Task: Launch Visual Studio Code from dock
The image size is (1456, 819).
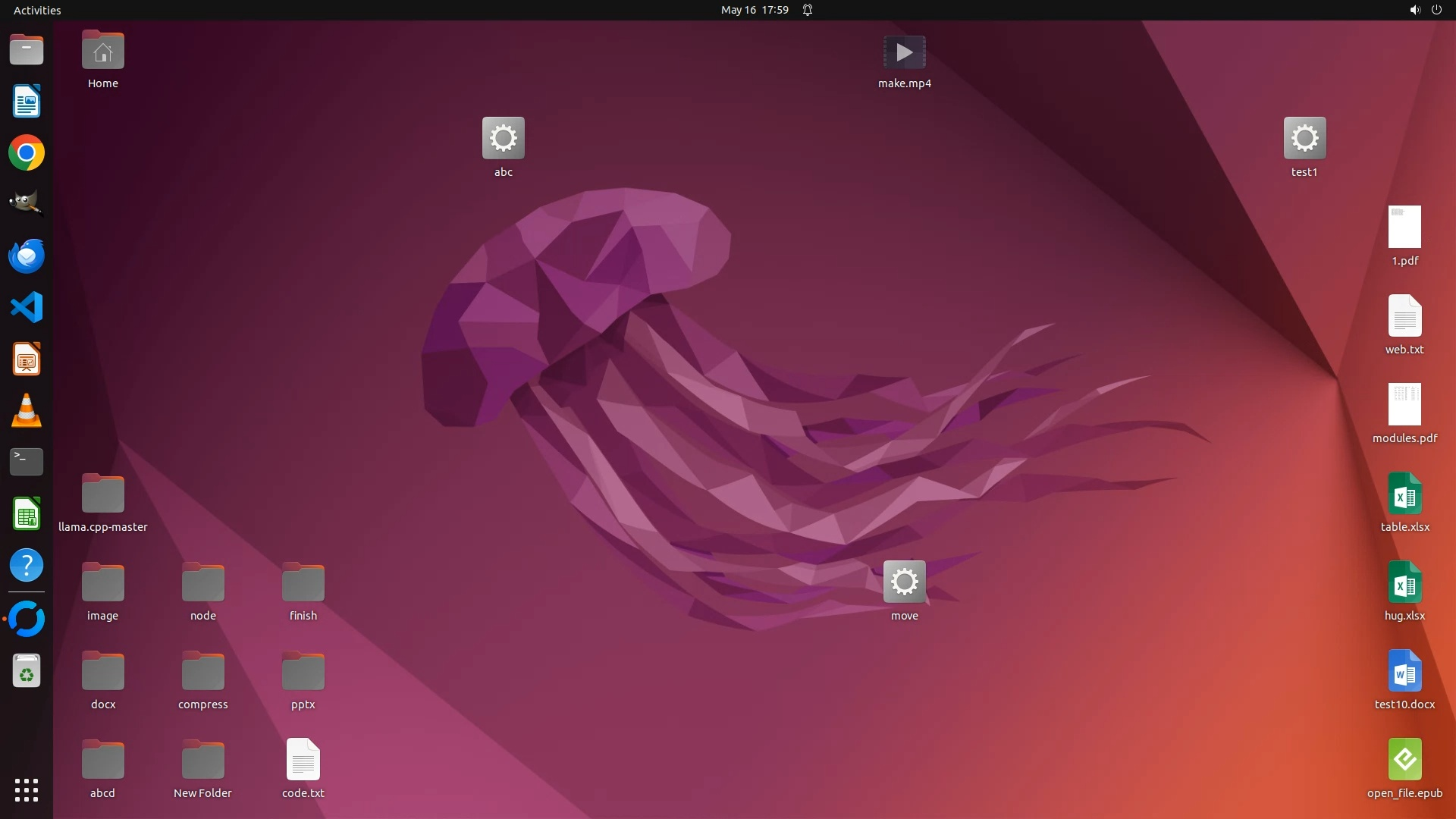Action: 27,308
